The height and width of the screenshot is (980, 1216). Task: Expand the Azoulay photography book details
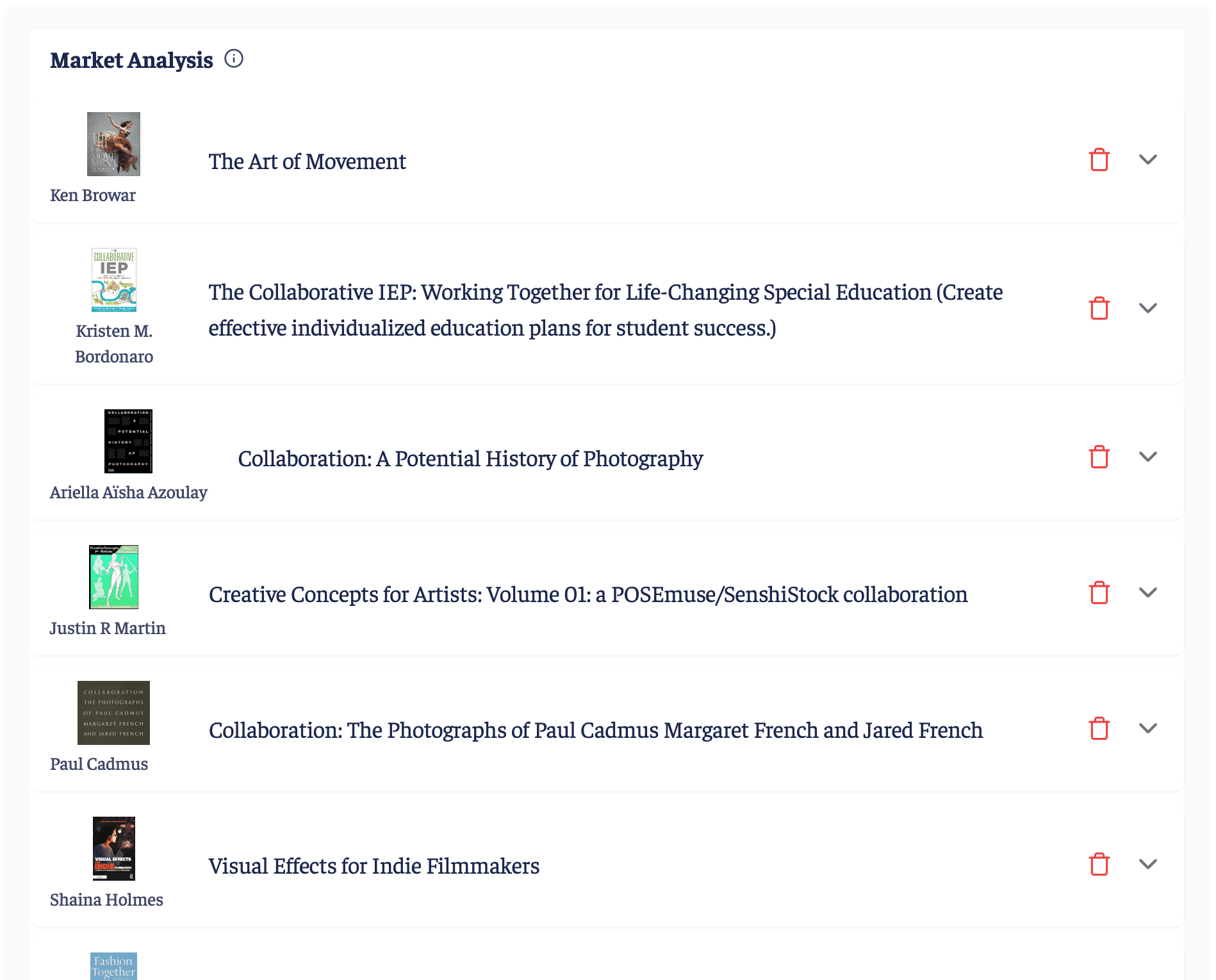click(1148, 457)
